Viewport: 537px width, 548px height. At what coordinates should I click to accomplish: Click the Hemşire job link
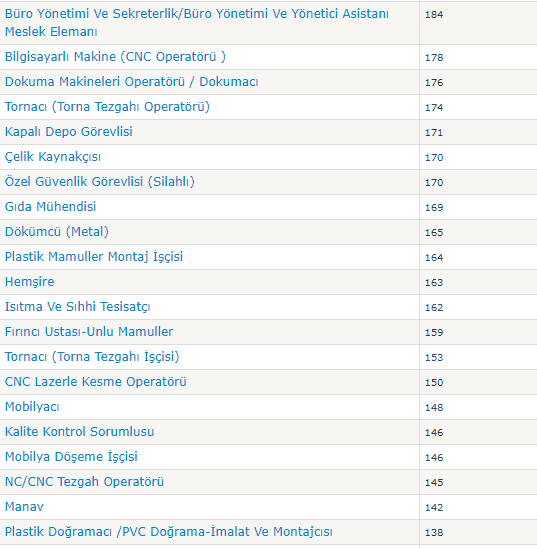(x=30, y=282)
